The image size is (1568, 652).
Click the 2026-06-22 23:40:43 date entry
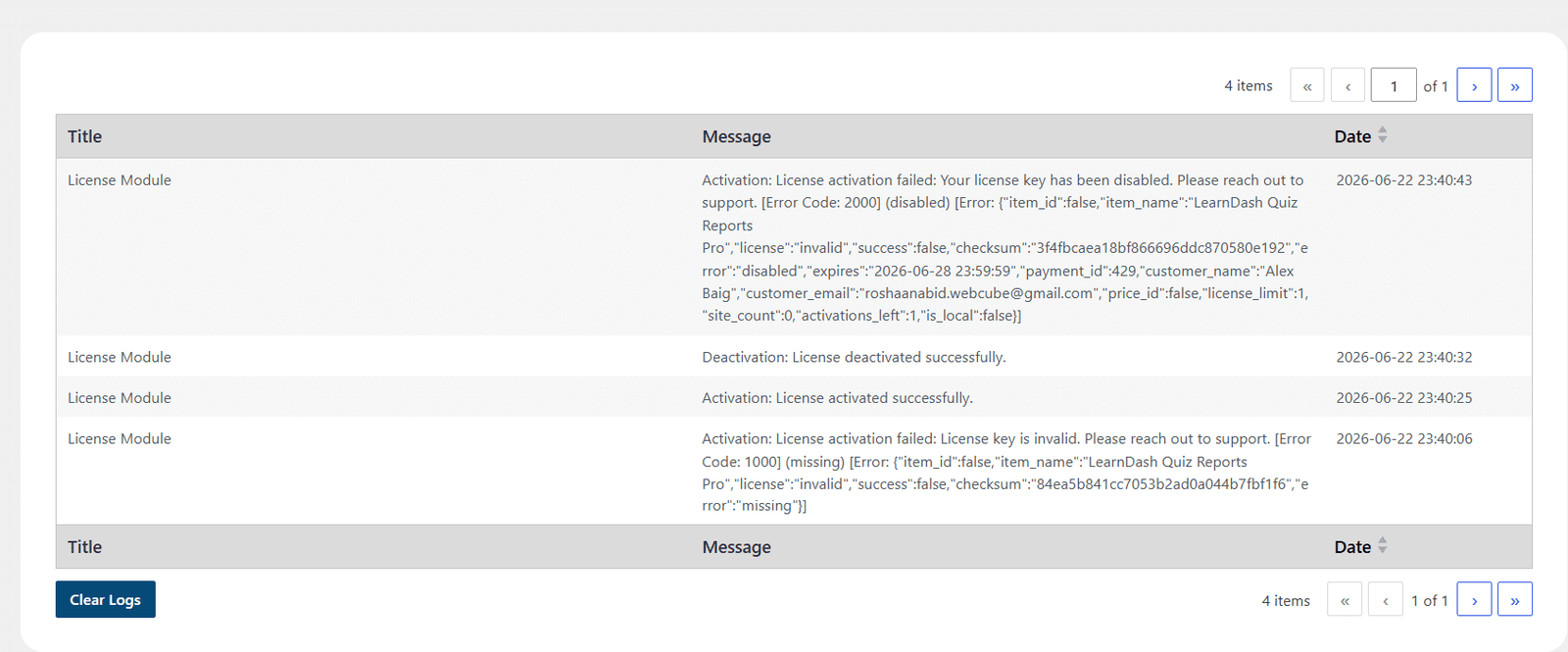[x=1404, y=180]
